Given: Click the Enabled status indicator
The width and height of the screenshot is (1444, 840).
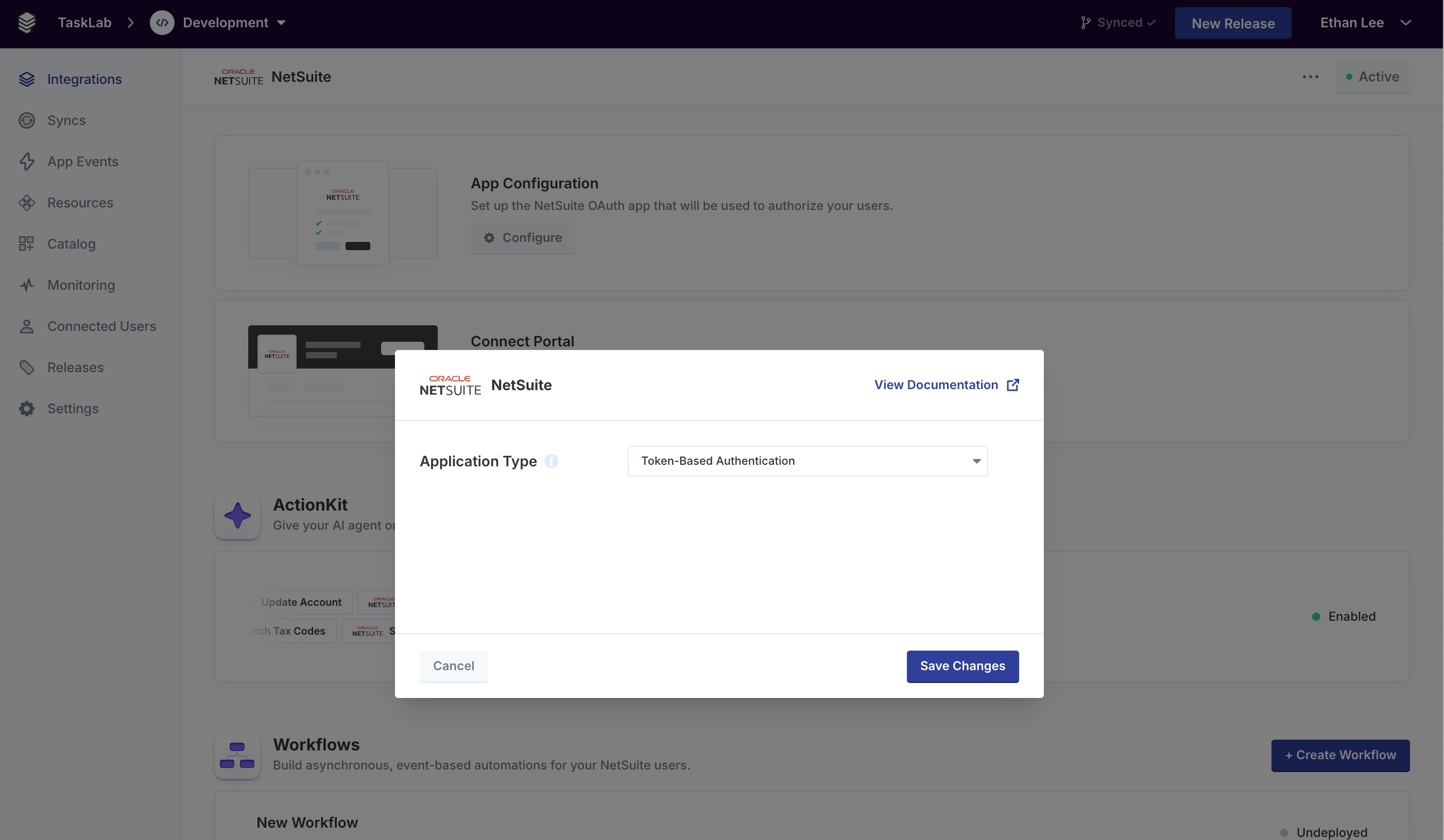Looking at the screenshot, I should click(x=1344, y=617).
